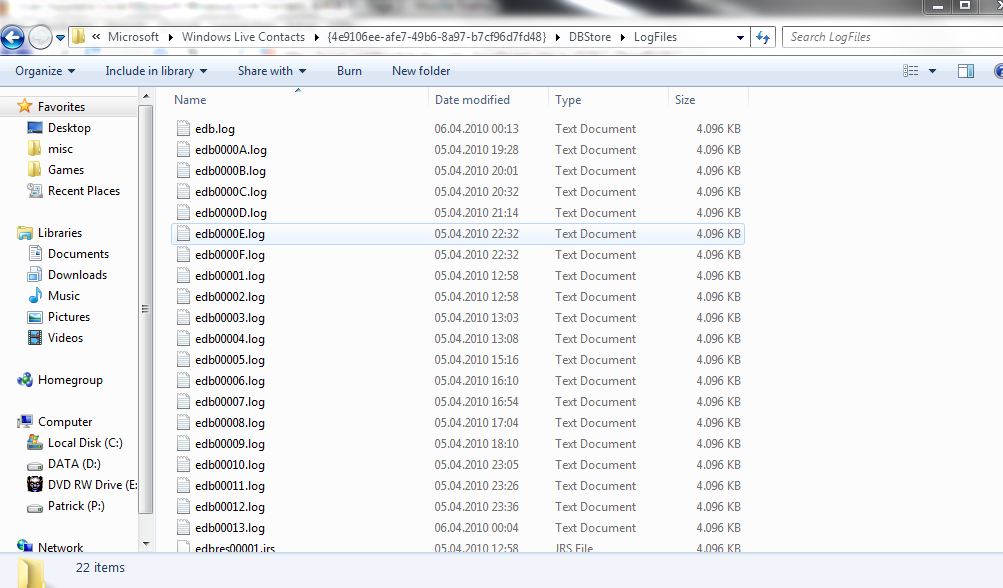The width and height of the screenshot is (1003, 588).
Task: Select the file name edb00007.log
Action: point(230,402)
